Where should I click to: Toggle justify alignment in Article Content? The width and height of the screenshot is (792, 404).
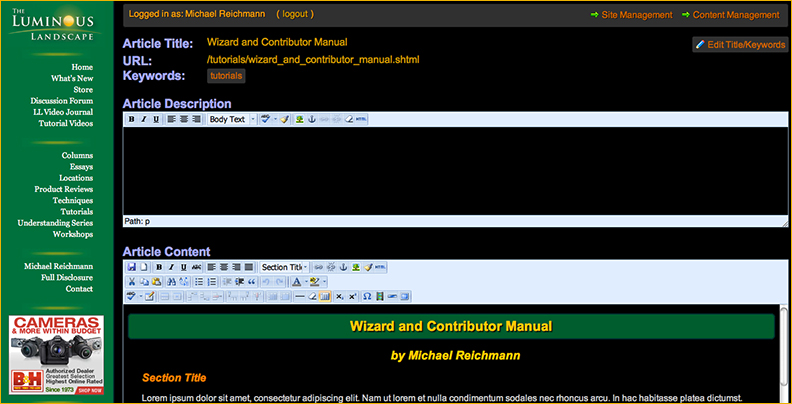pyautogui.click(x=248, y=267)
